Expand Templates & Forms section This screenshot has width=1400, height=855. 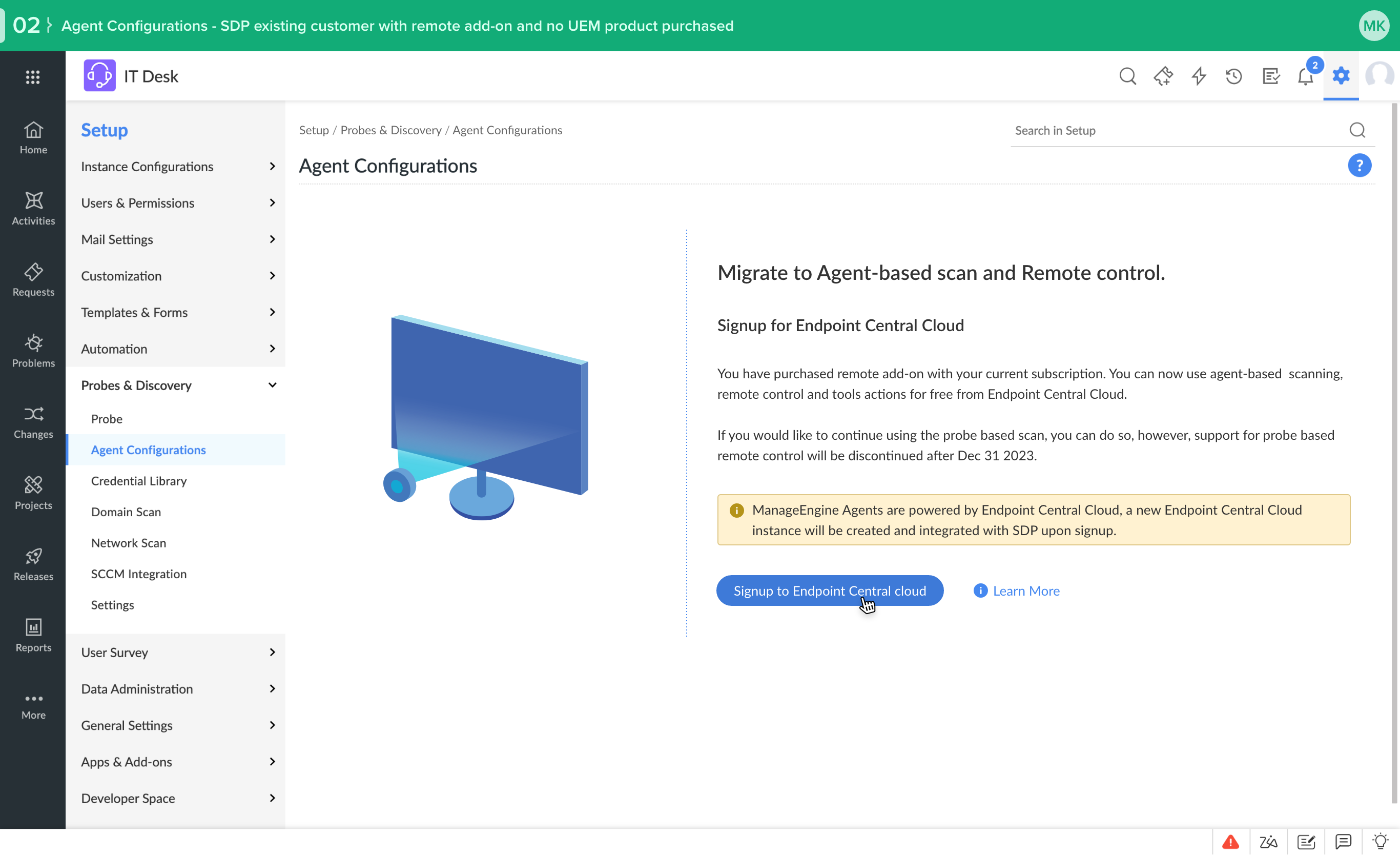(x=176, y=312)
